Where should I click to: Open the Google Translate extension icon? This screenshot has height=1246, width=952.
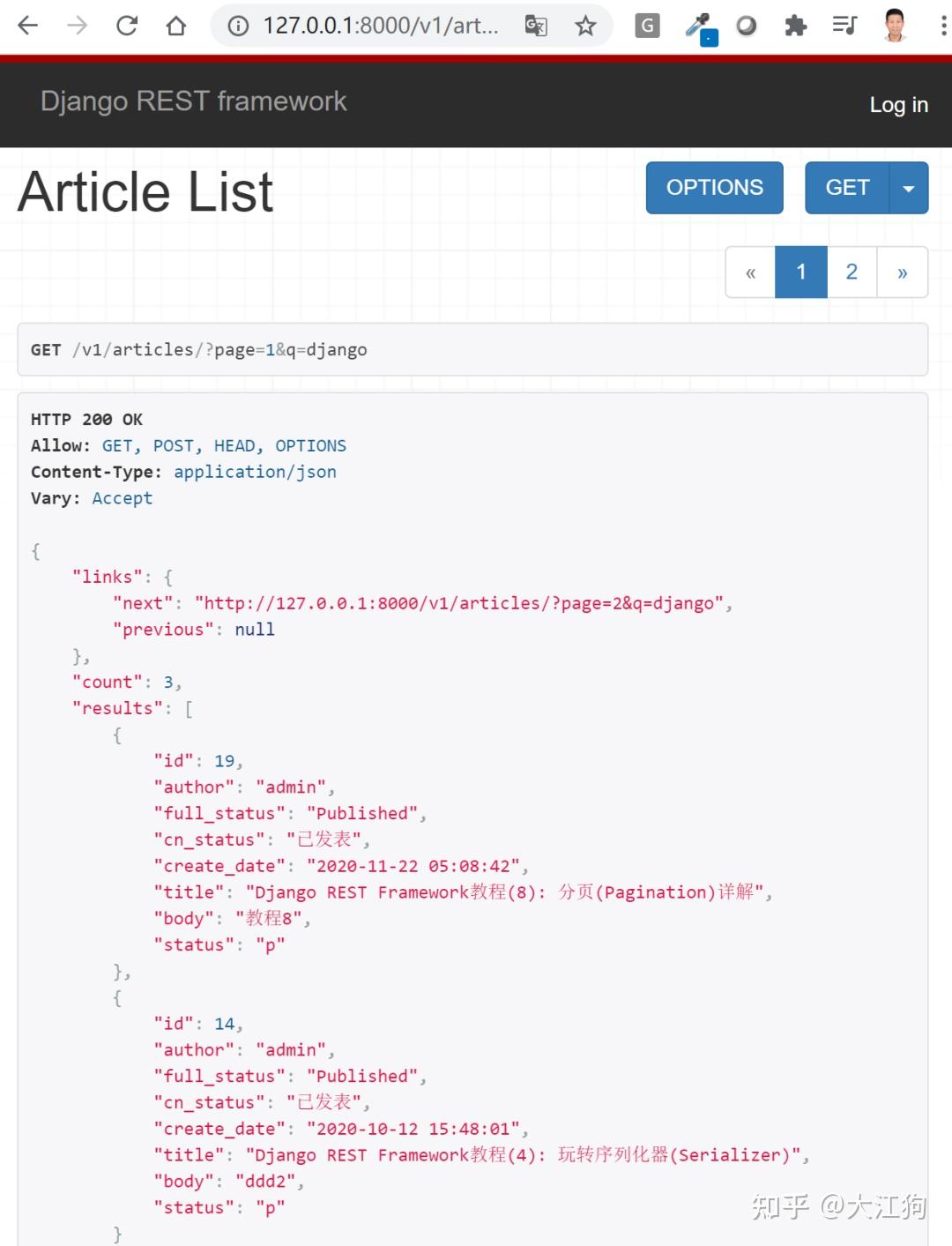(535, 26)
